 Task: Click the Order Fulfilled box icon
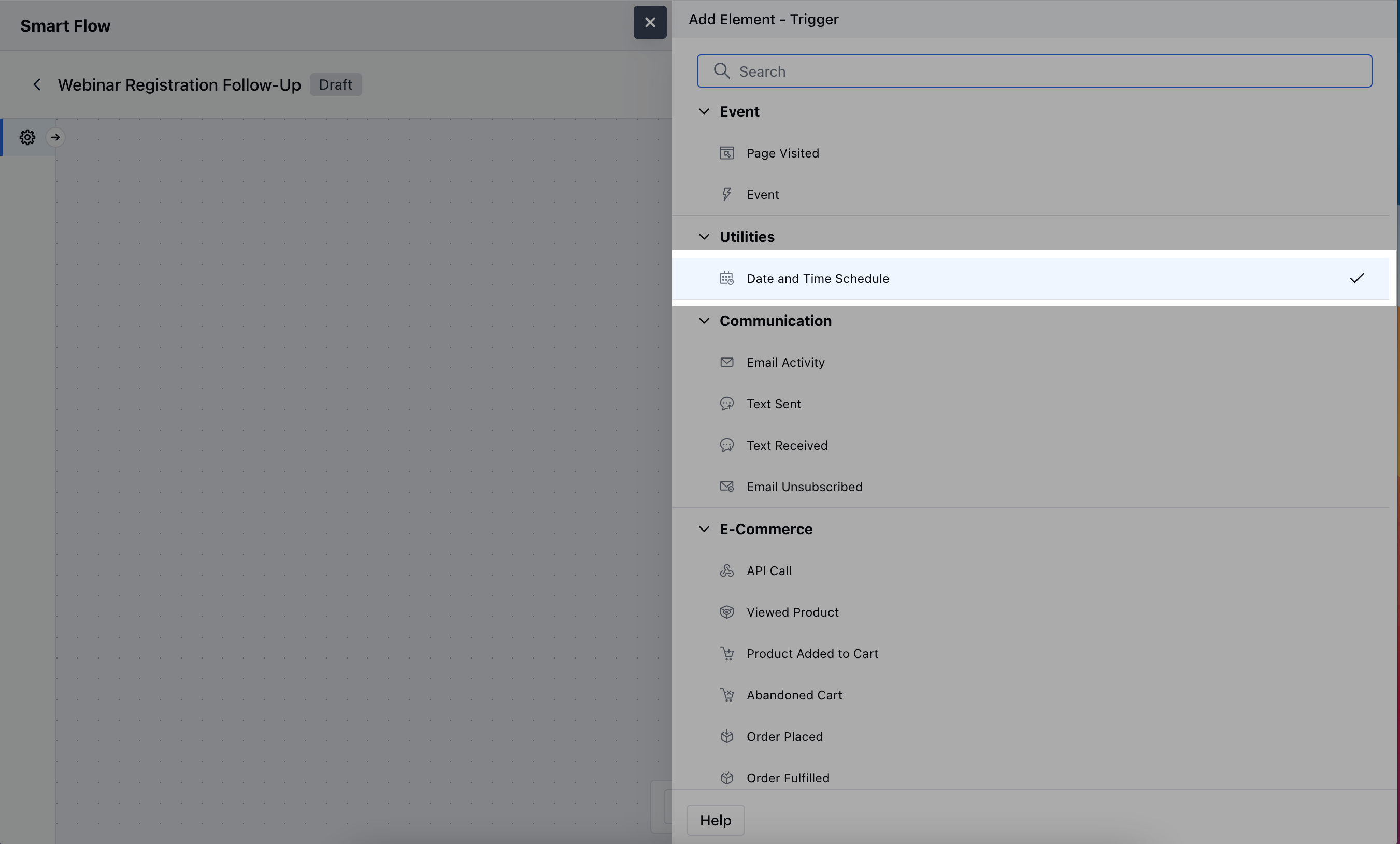pyautogui.click(x=727, y=778)
